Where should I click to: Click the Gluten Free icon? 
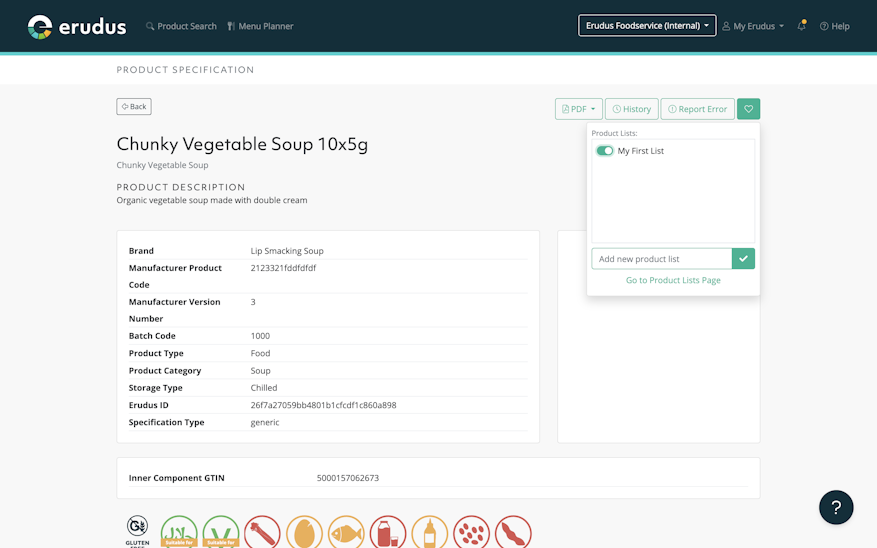(137, 531)
